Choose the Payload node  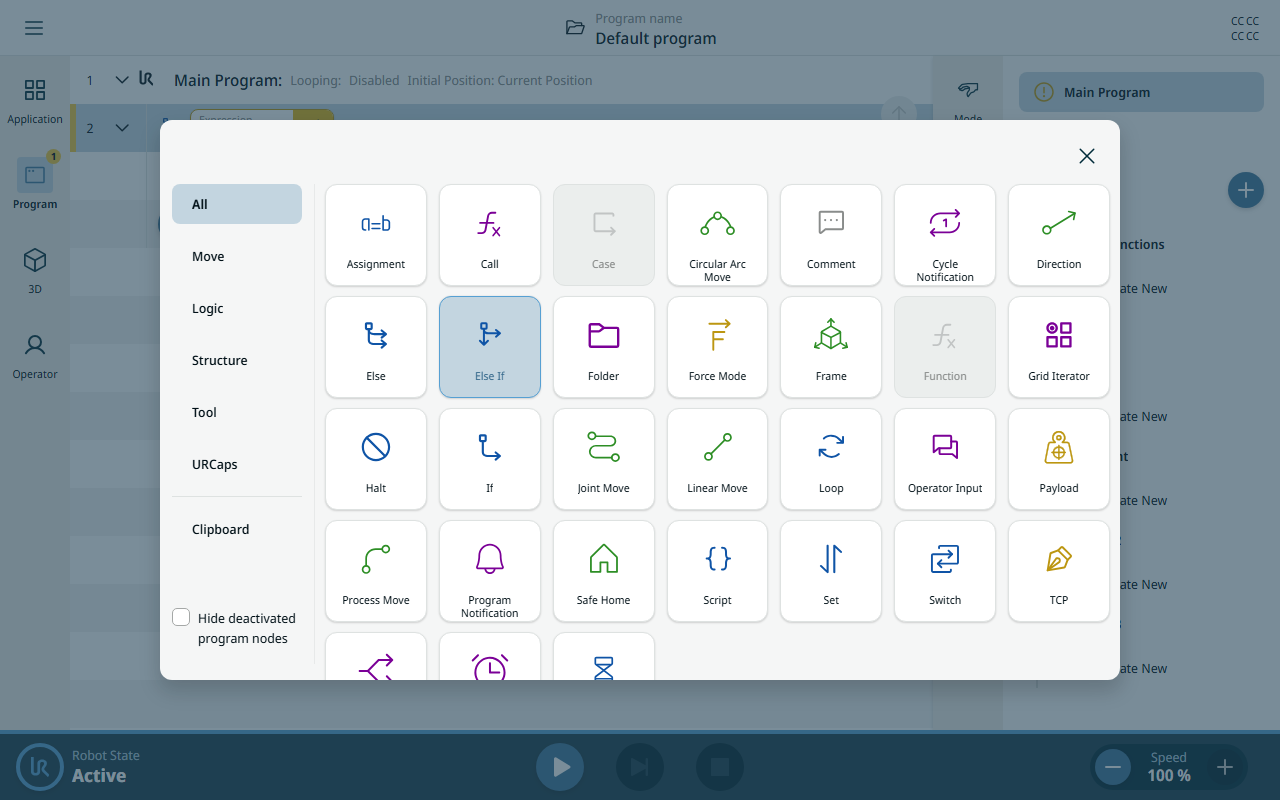1058,459
